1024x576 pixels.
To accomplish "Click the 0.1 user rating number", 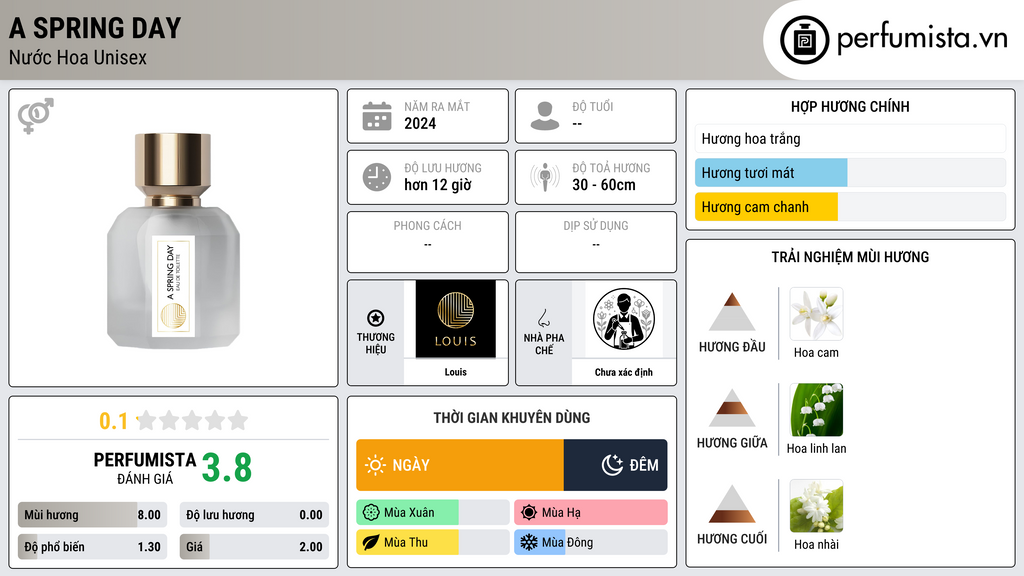I will coord(114,421).
